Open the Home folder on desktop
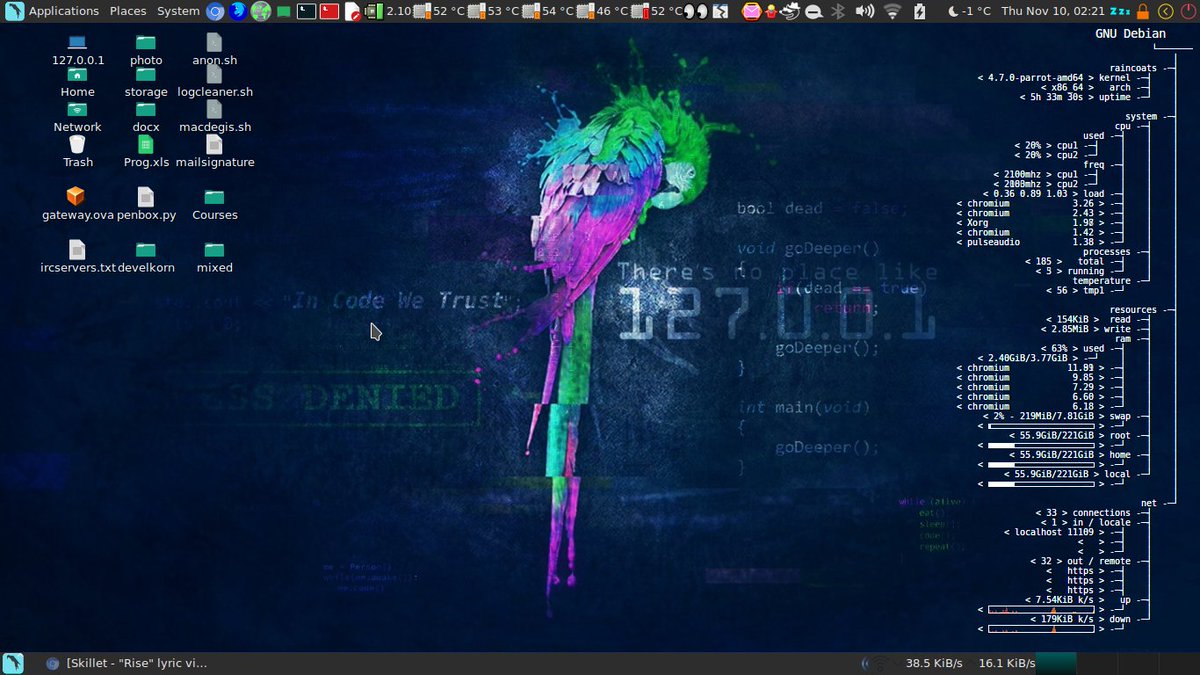The height and width of the screenshot is (675, 1200). pyautogui.click(x=77, y=83)
